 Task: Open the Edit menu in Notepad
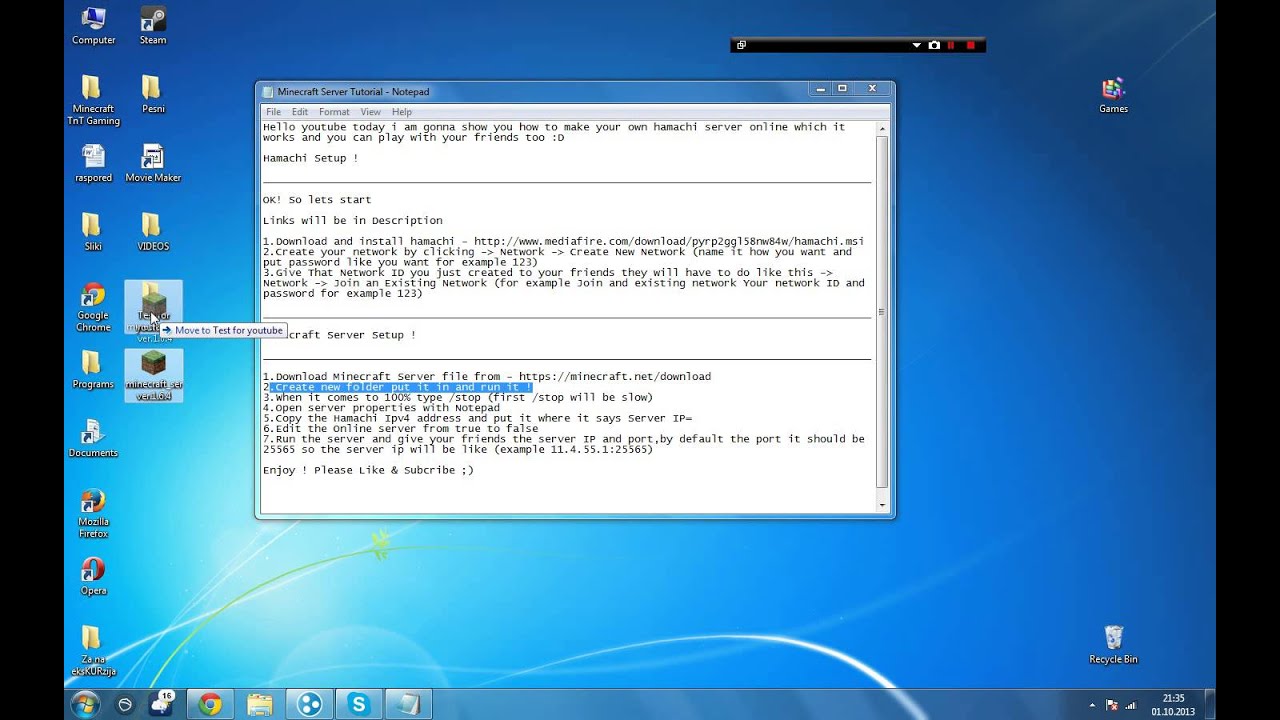click(x=299, y=112)
